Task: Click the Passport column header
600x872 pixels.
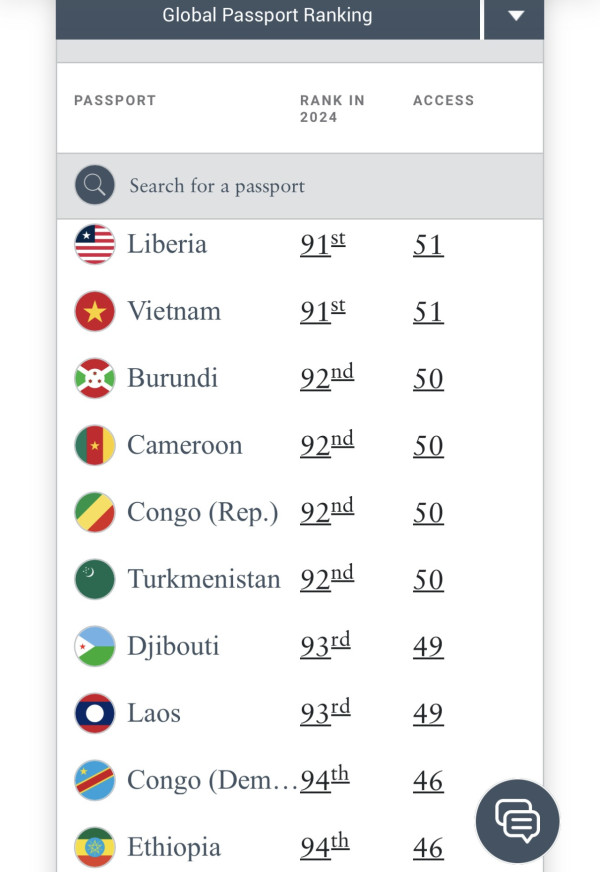Action: pyautogui.click(x=115, y=100)
